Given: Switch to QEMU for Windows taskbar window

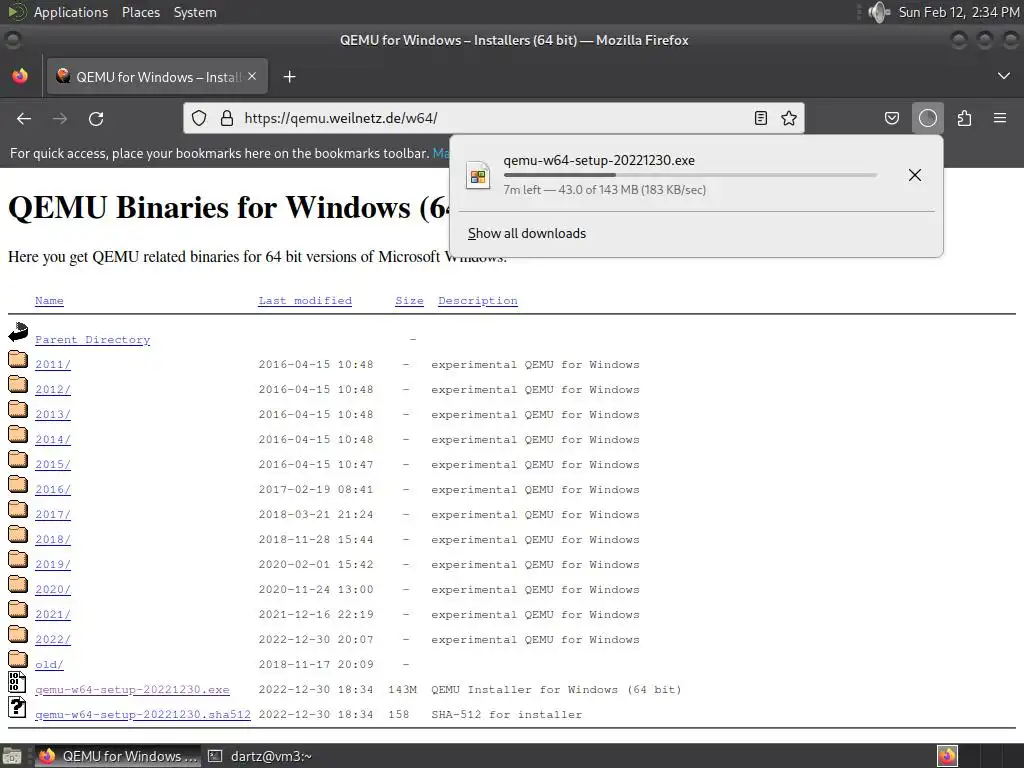Looking at the screenshot, I should [x=118, y=756].
